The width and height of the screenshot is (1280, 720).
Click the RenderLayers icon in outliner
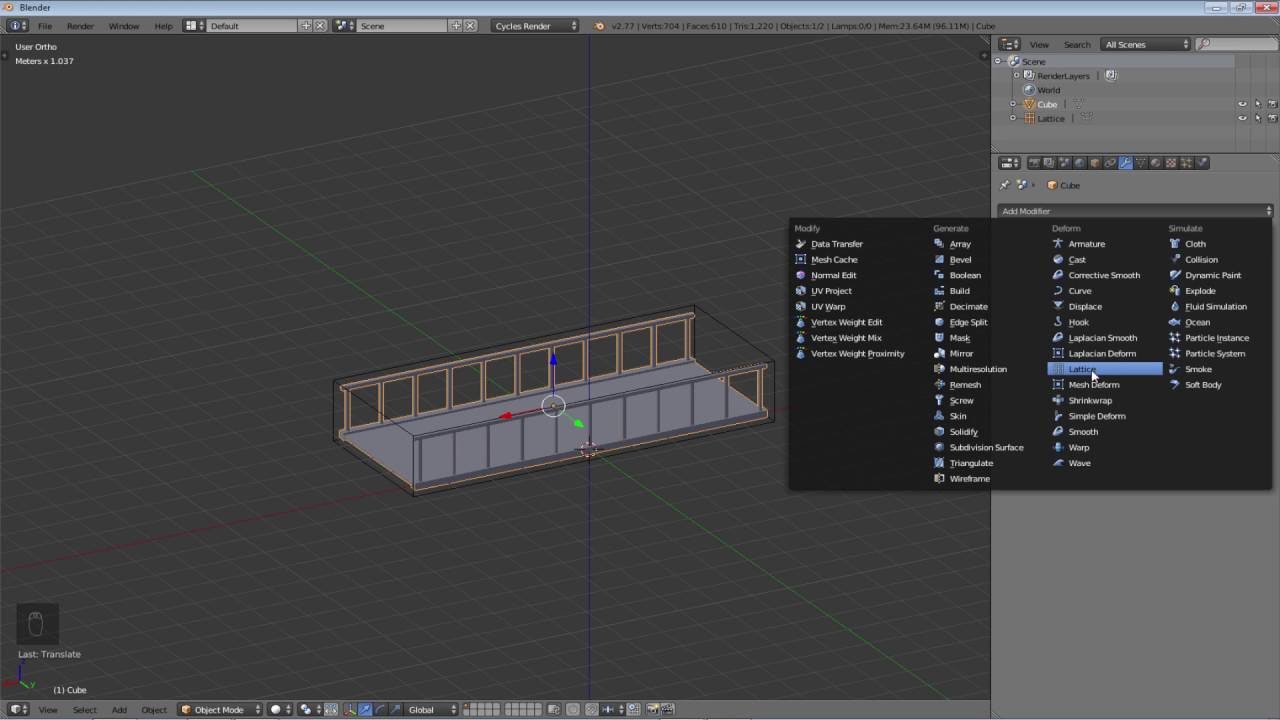click(1029, 76)
